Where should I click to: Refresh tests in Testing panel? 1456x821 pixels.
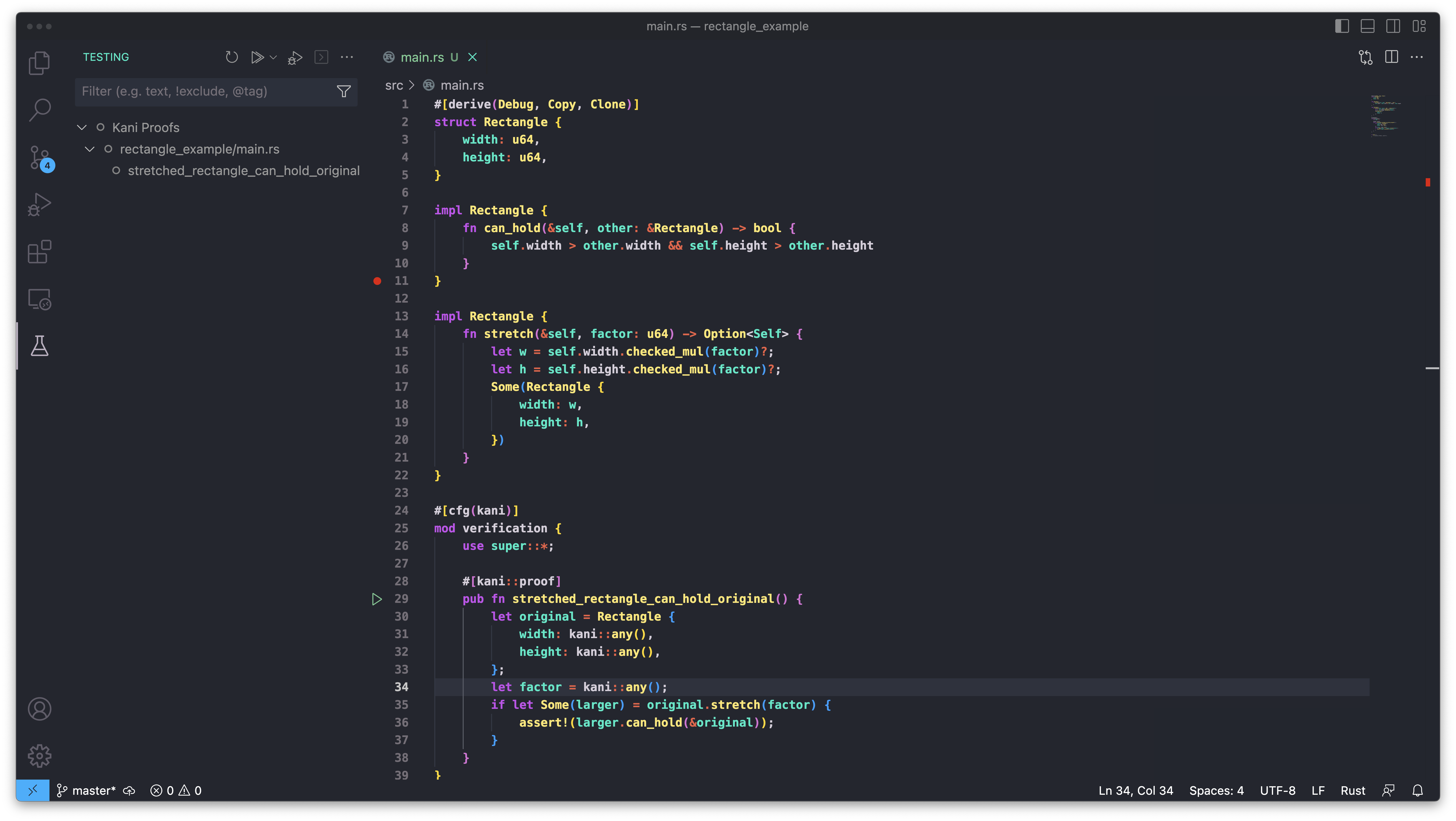pos(232,57)
